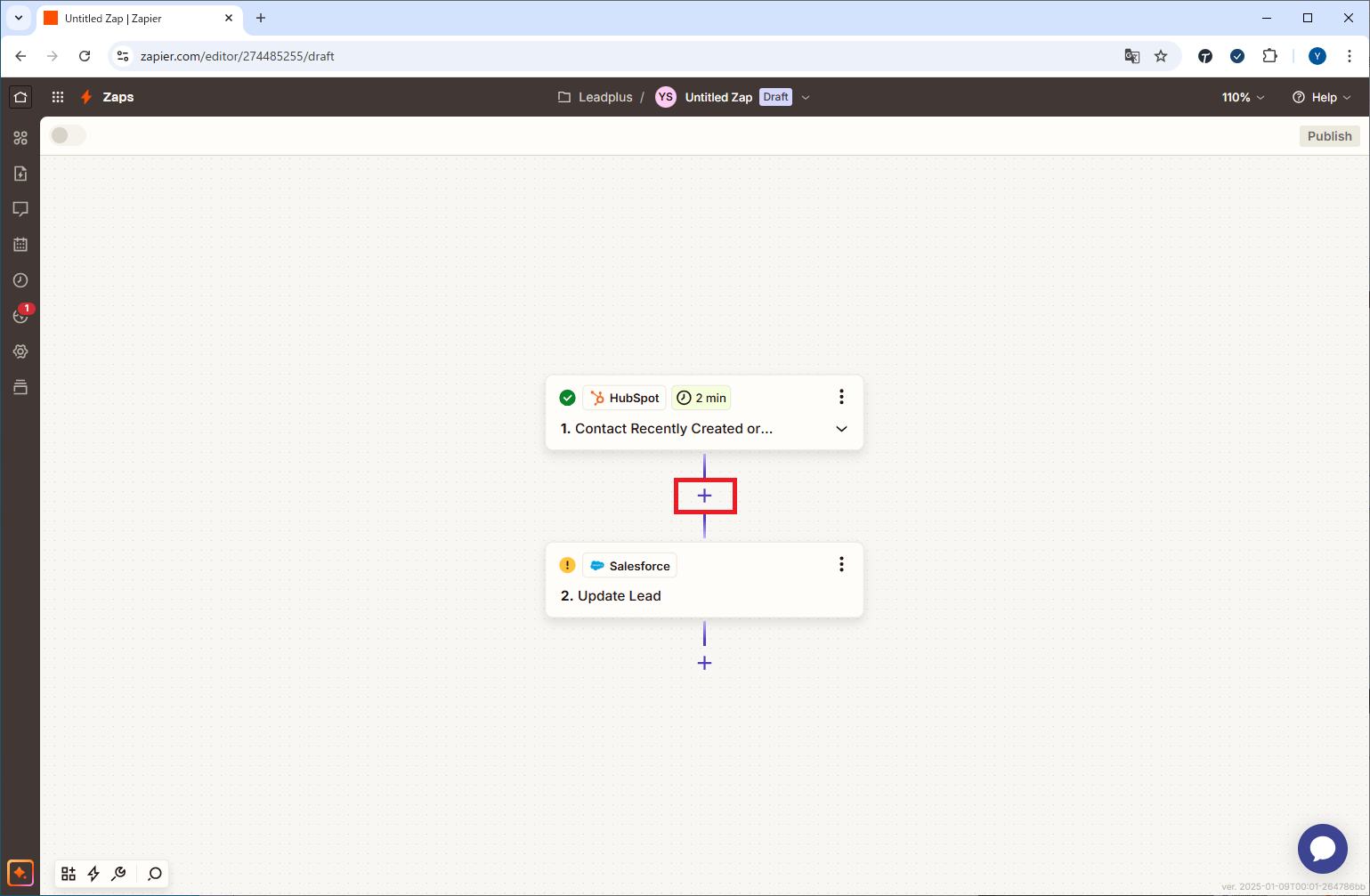Open the Discover apps sidebar icon
Image resolution: width=1370 pixels, height=896 pixels.
[20, 138]
